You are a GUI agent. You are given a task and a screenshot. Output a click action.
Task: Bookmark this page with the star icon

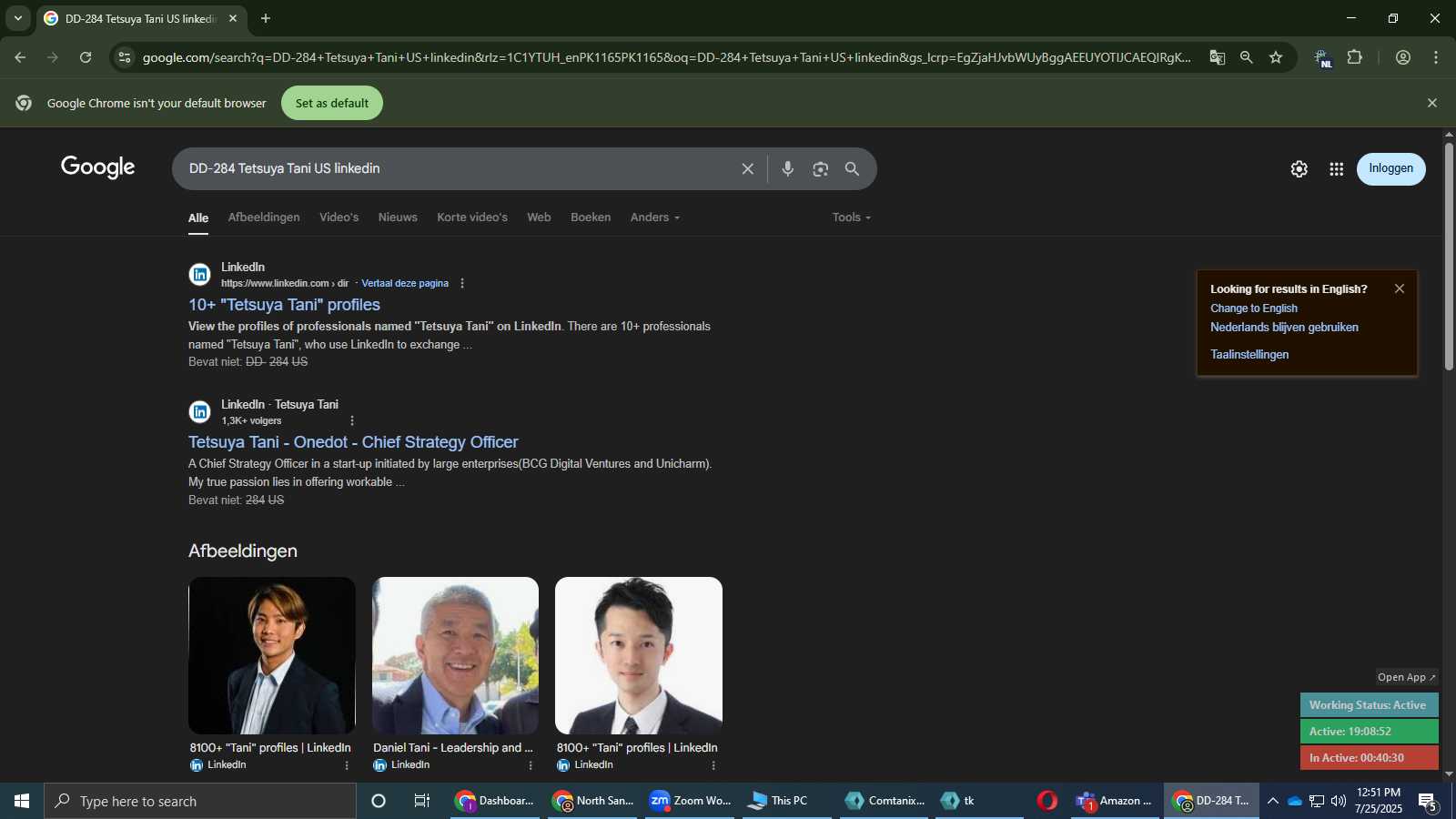click(1276, 57)
